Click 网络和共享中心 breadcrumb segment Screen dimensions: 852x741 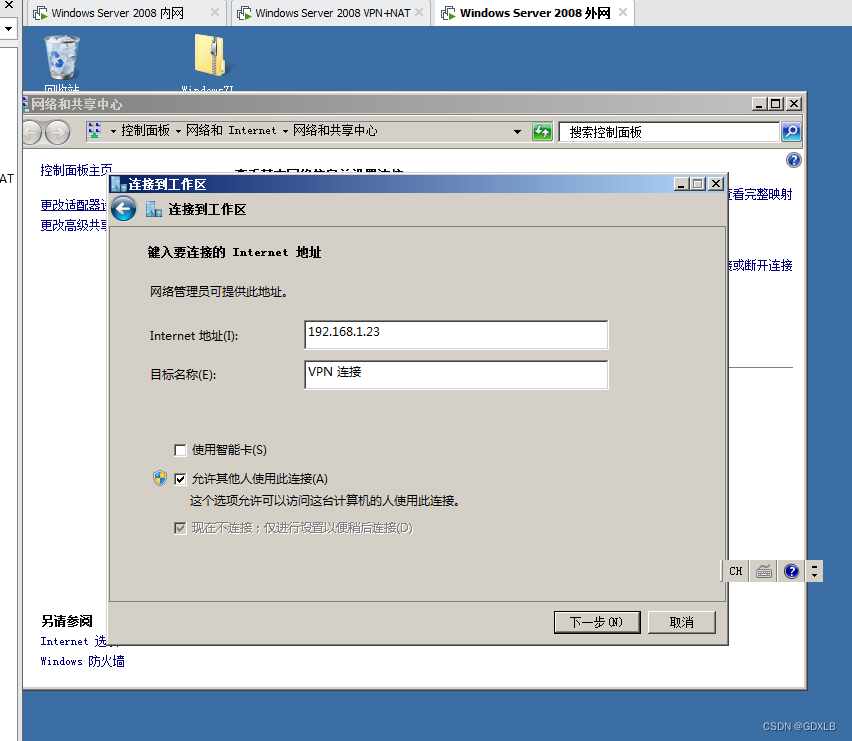click(x=335, y=130)
